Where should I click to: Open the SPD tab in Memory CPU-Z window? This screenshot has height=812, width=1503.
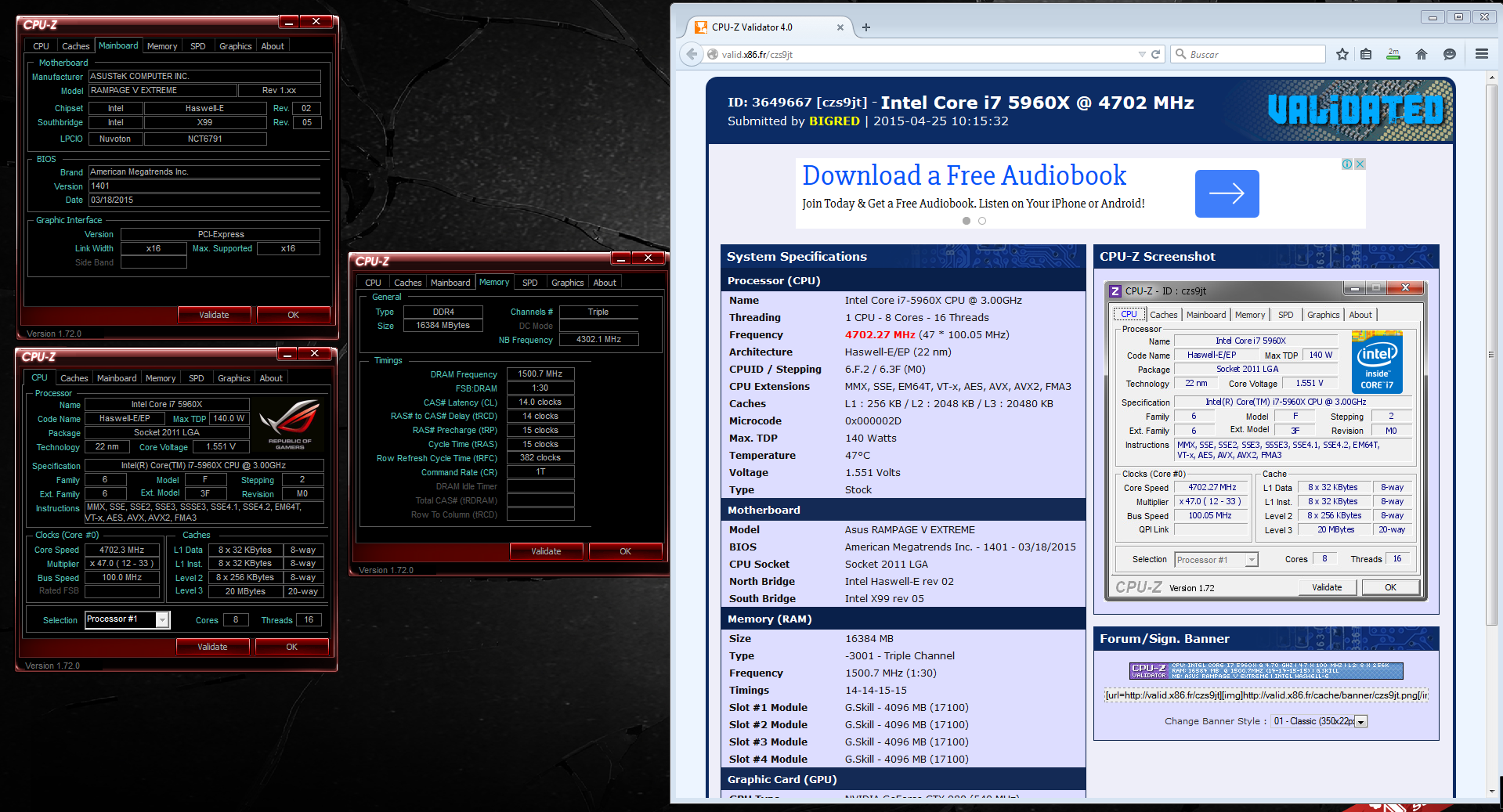click(x=530, y=283)
